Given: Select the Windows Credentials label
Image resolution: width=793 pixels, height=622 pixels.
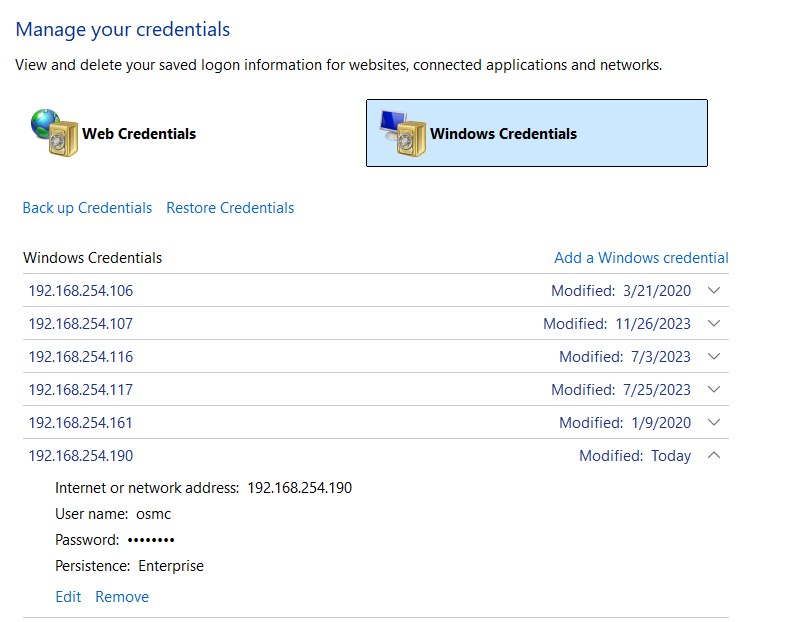Looking at the screenshot, I should pyautogui.click(x=503, y=134).
